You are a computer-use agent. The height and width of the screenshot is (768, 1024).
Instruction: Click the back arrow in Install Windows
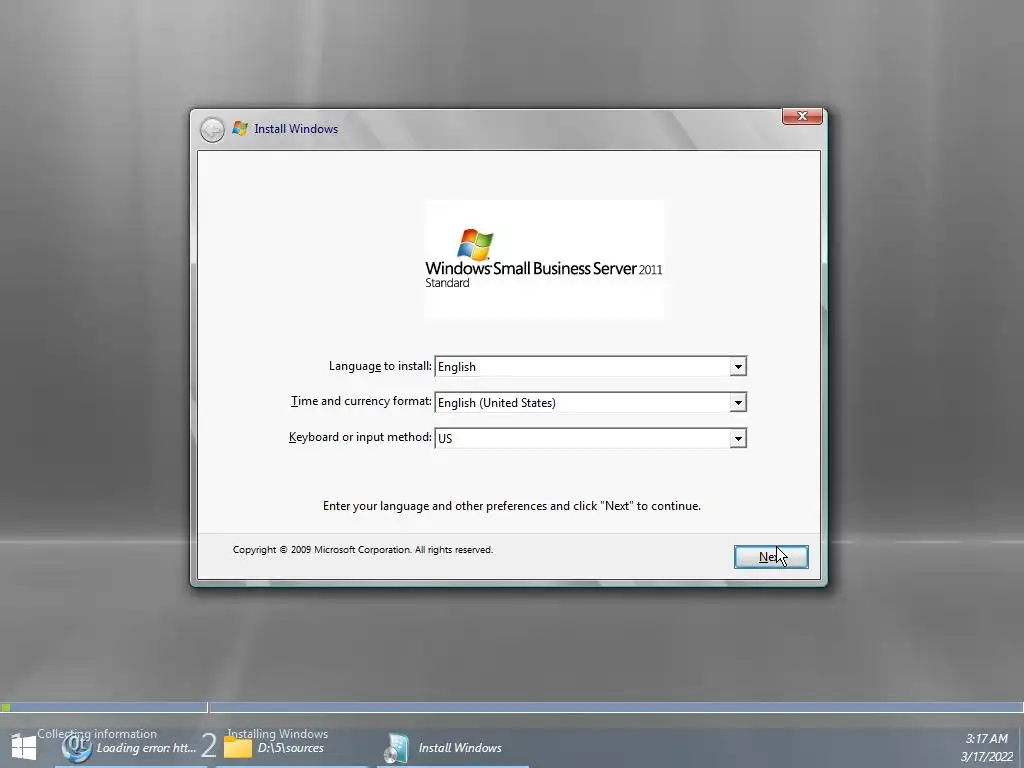(x=212, y=129)
